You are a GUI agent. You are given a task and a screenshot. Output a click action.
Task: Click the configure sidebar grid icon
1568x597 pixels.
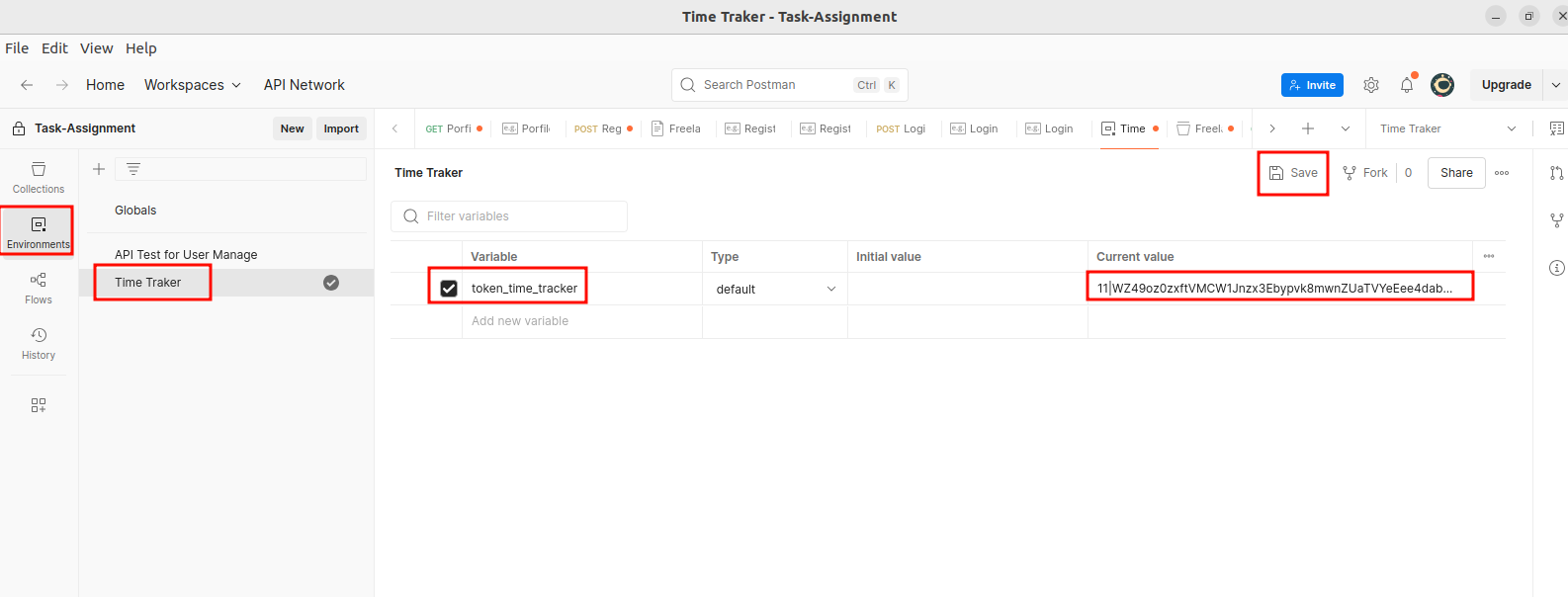[x=39, y=405]
